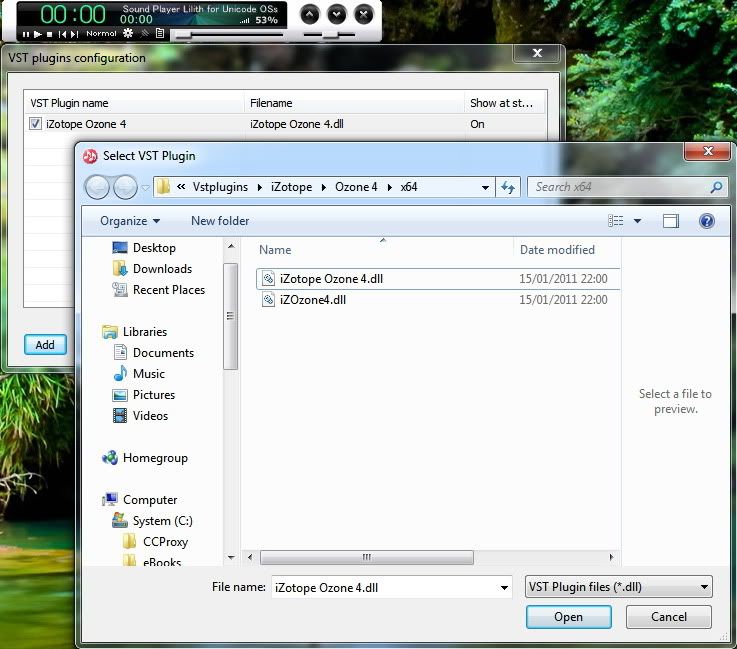Open the Organize menu
Viewport: 737px width, 649px height.
pyautogui.click(x=130, y=221)
